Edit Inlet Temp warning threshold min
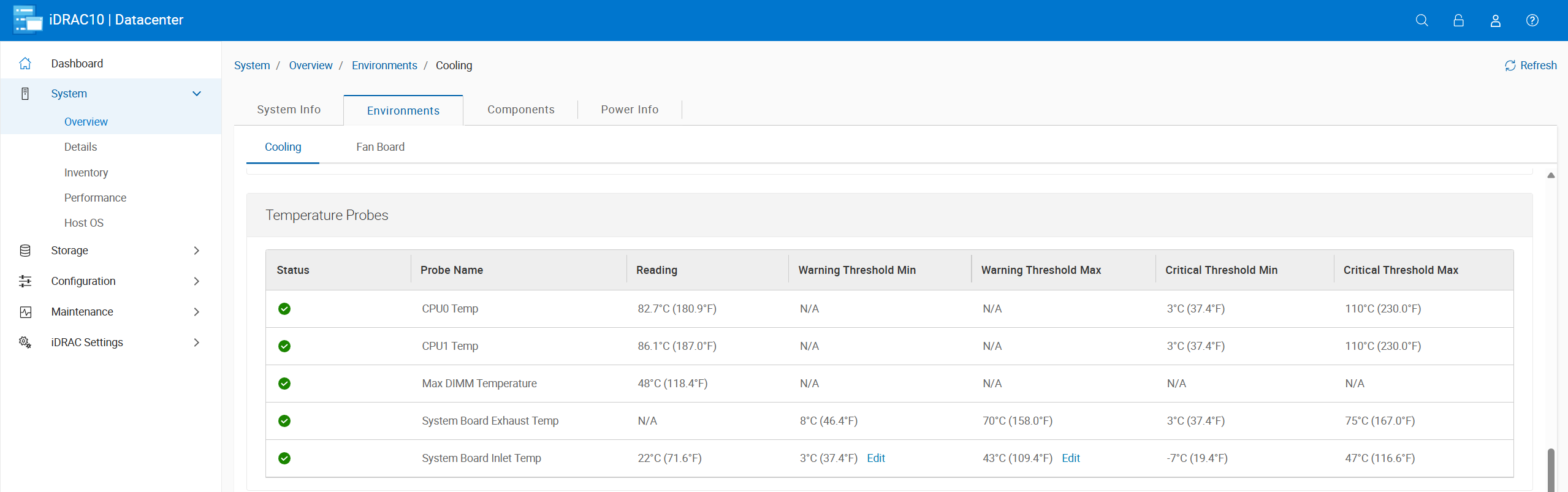 875,458
